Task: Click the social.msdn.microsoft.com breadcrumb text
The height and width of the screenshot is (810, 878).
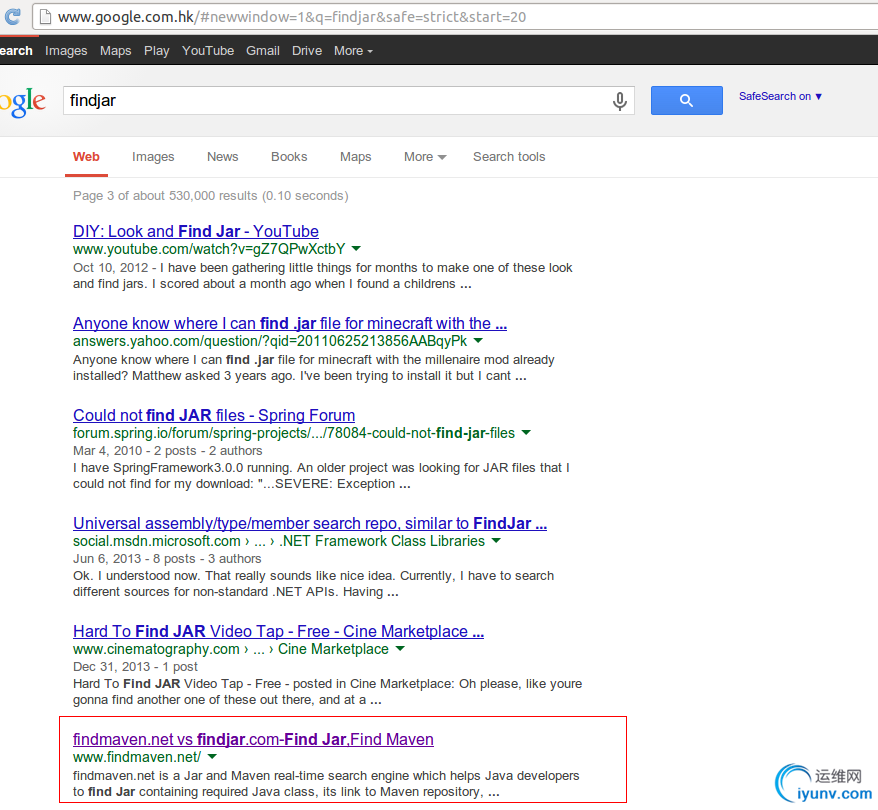Action: point(279,541)
